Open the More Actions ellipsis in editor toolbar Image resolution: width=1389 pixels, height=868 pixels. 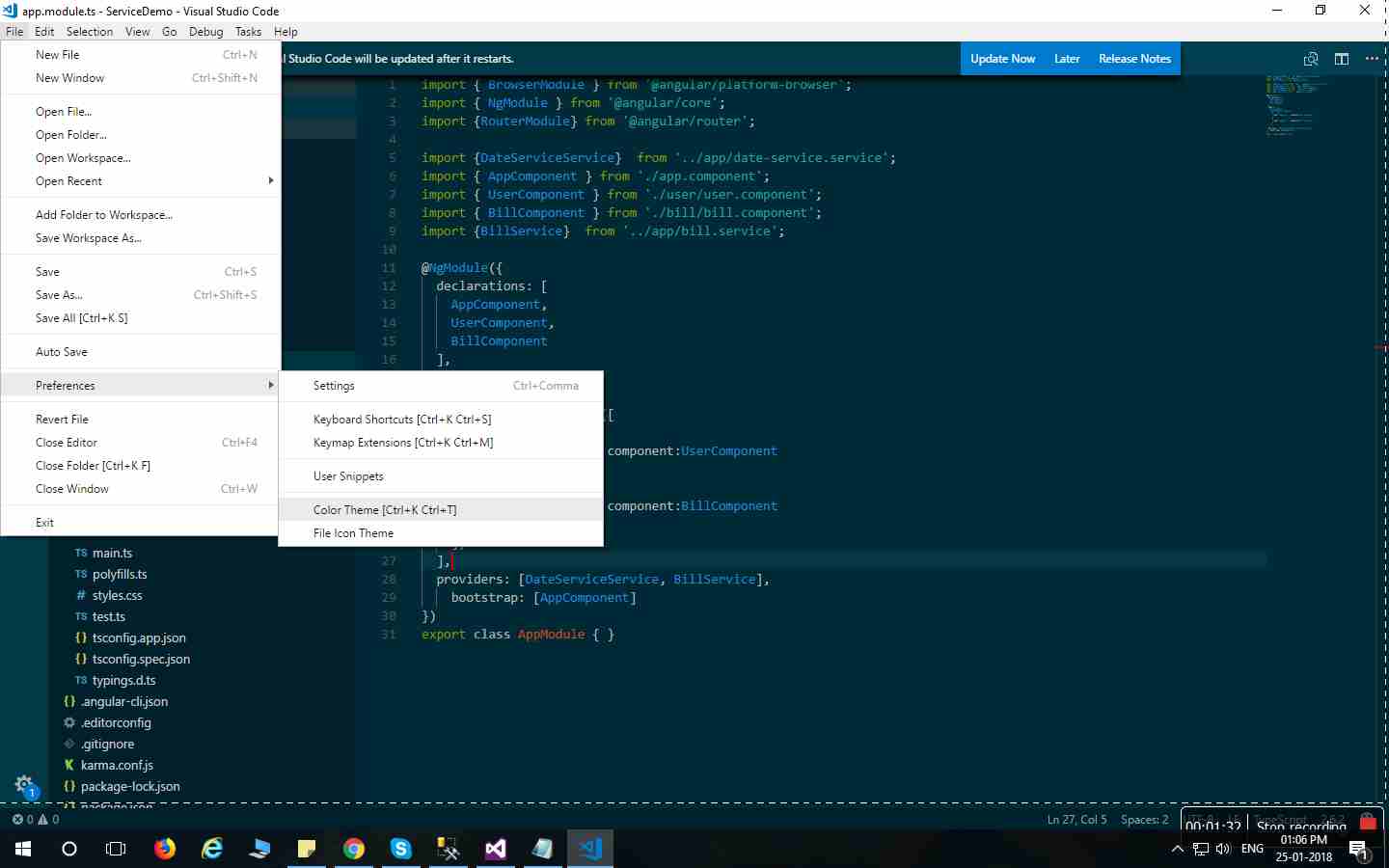pyautogui.click(x=1372, y=59)
